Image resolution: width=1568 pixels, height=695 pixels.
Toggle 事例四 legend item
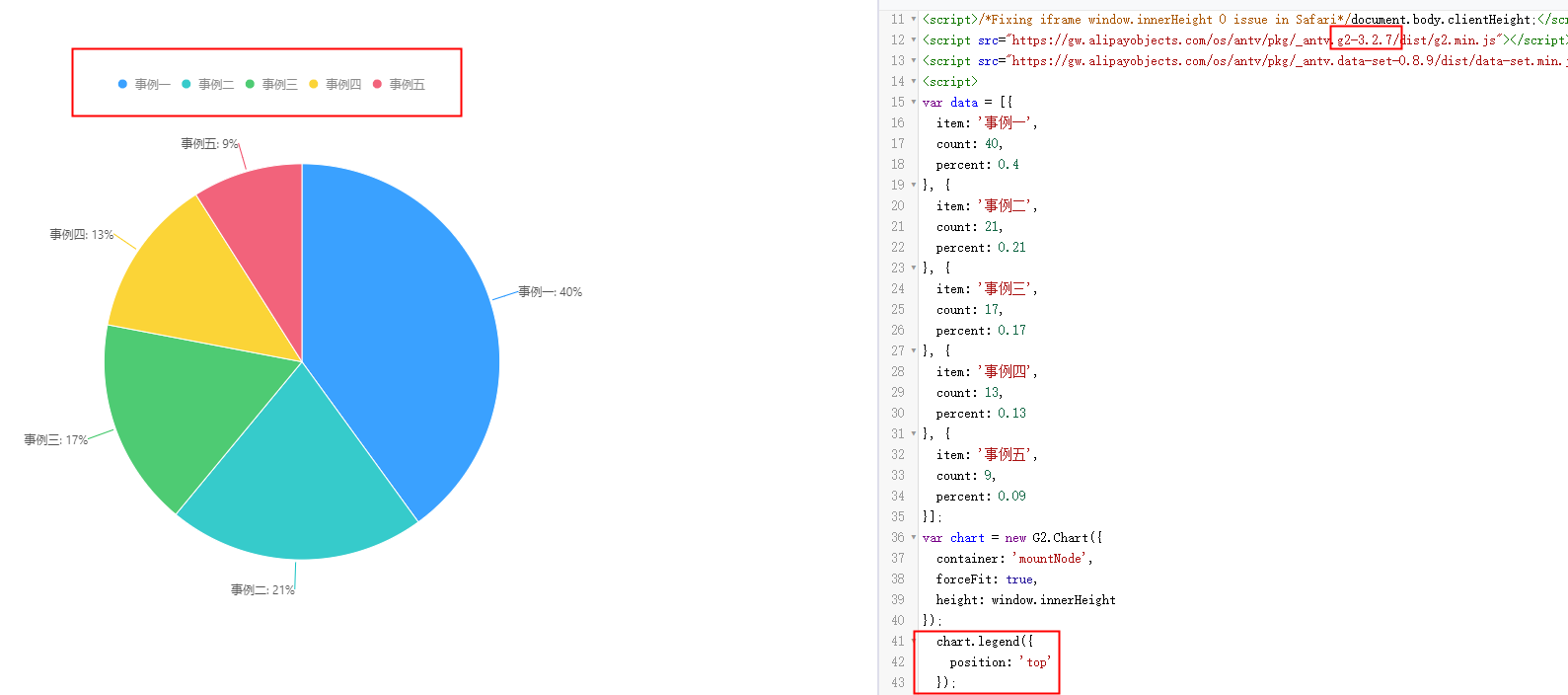(336, 85)
